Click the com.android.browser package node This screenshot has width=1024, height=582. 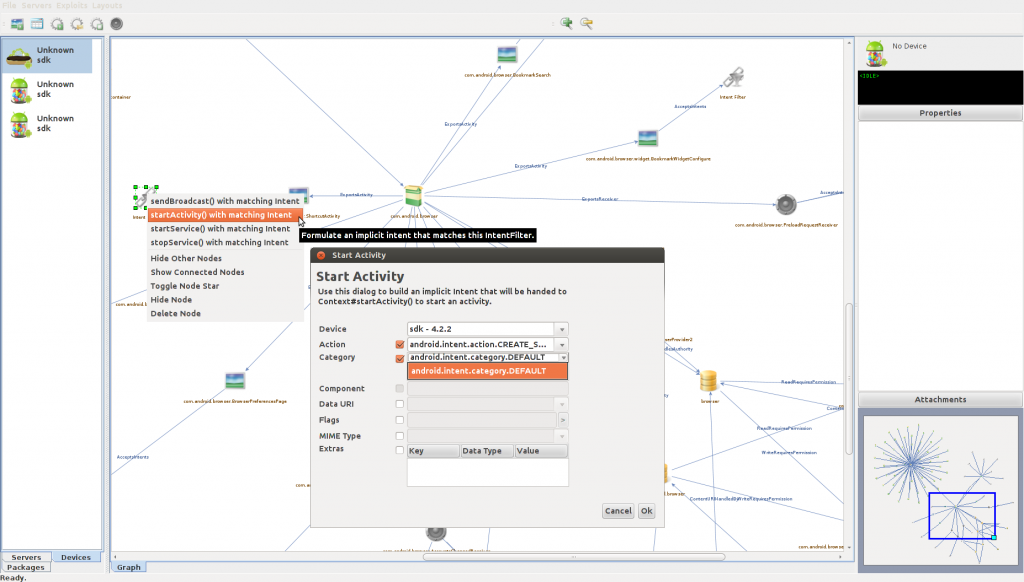[413, 196]
